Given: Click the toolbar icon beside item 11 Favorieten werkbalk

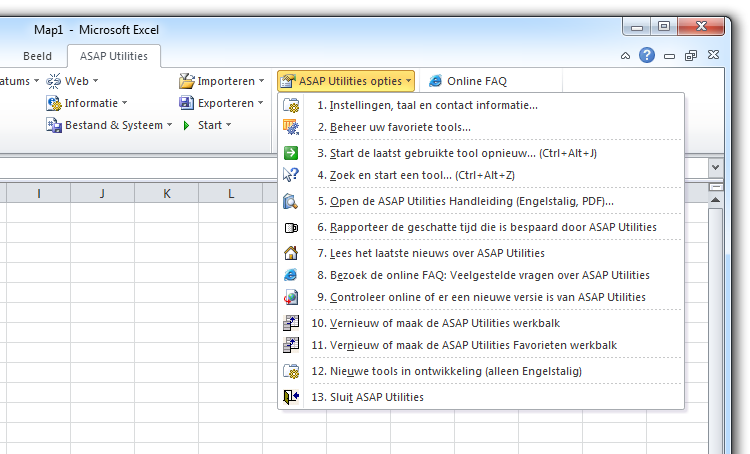Looking at the screenshot, I should point(291,345).
